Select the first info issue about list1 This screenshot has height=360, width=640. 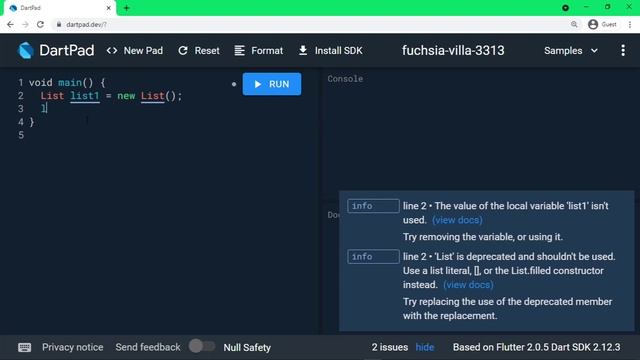coord(486,221)
